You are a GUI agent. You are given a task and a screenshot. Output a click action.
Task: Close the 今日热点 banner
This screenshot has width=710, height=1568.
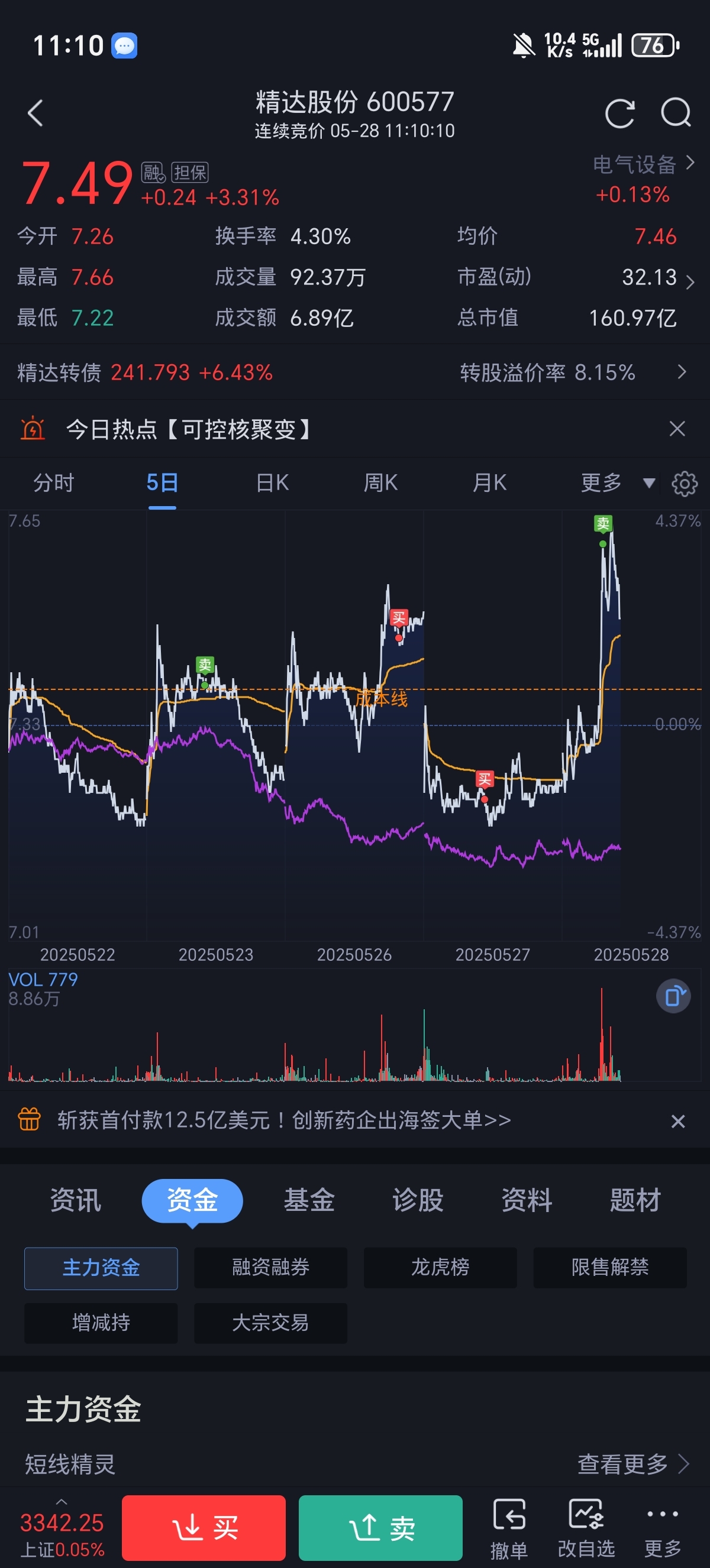pyautogui.click(x=677, y=429)
